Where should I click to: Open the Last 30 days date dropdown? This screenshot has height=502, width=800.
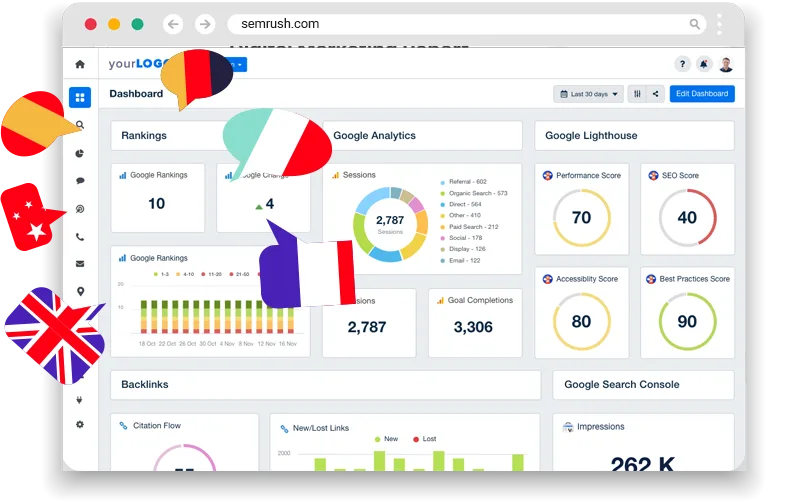coord(588,94)
